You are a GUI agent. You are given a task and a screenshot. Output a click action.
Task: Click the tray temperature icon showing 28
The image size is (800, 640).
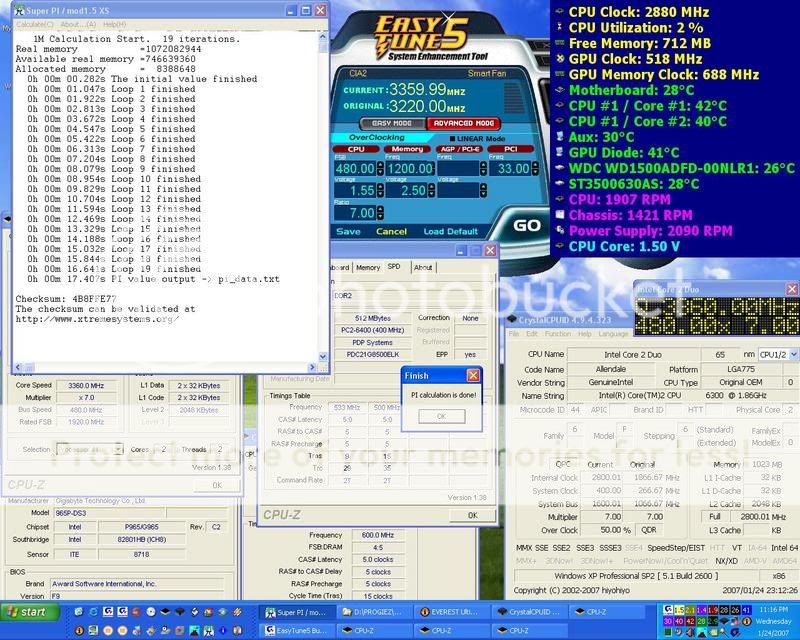click(723, 610)
